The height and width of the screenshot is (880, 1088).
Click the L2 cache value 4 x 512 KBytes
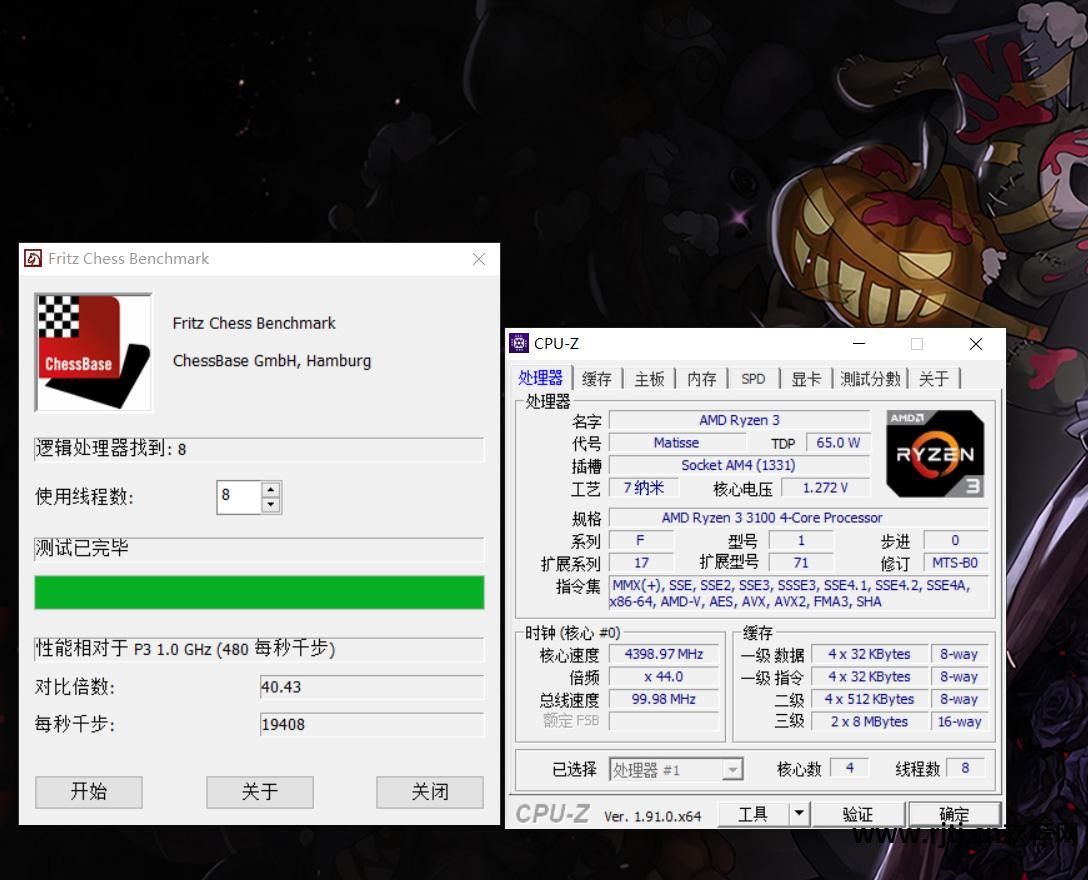869,699
